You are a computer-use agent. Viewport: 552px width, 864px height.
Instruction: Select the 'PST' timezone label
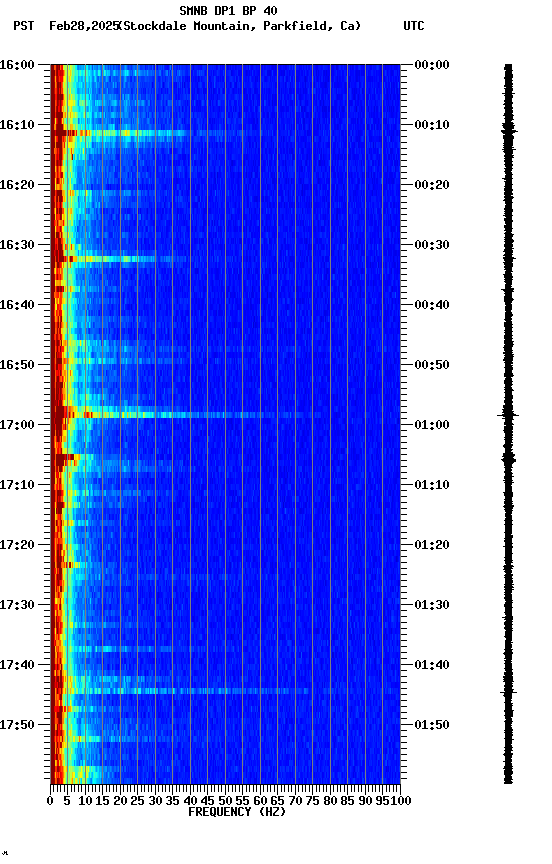click(x=24, y=26)
